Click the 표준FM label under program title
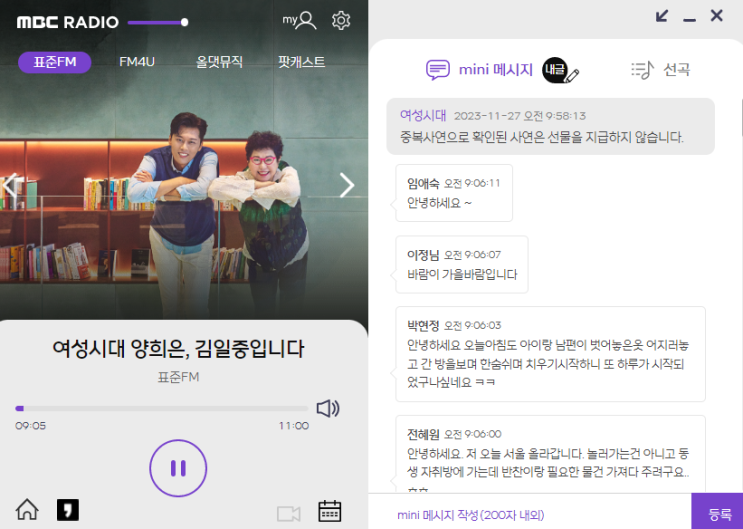The width and height of the screenshot is (743, 529). pyautogui.click(x=178, y=377)
